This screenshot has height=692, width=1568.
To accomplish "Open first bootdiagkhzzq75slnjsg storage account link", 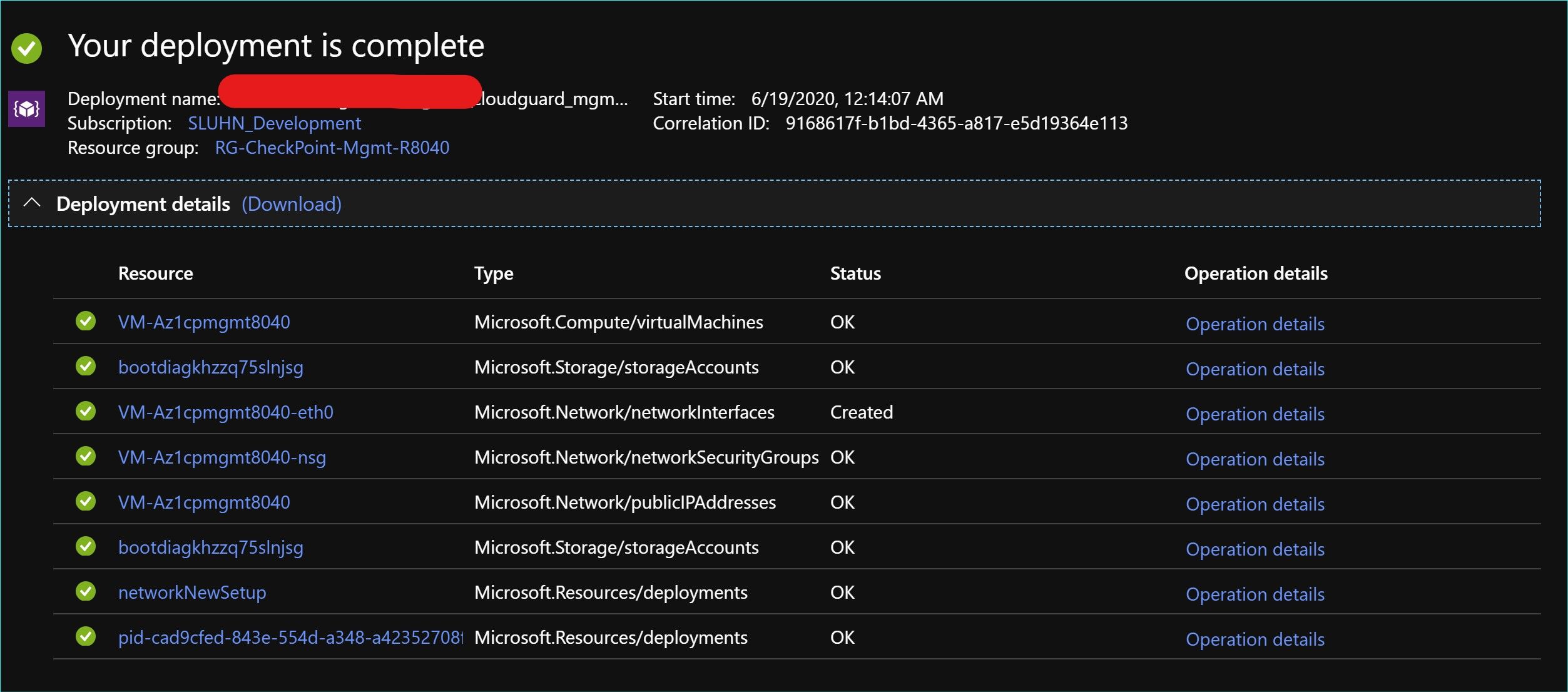I will 211,367.
